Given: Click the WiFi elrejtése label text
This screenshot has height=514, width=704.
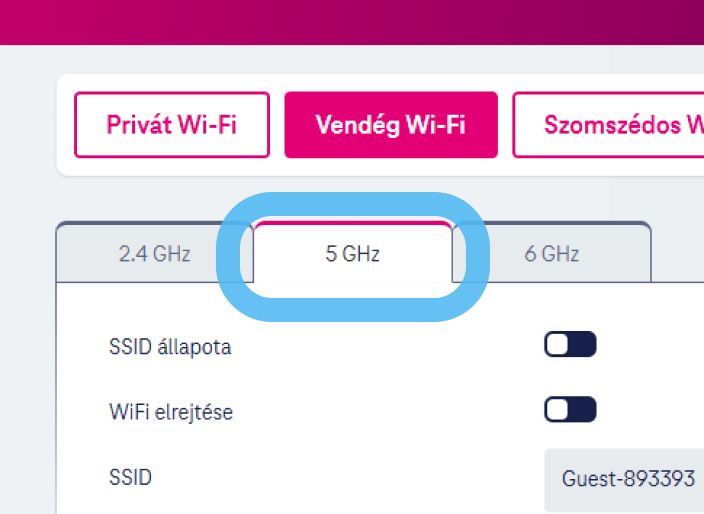Looking at the screenshot, I should 171,411.
